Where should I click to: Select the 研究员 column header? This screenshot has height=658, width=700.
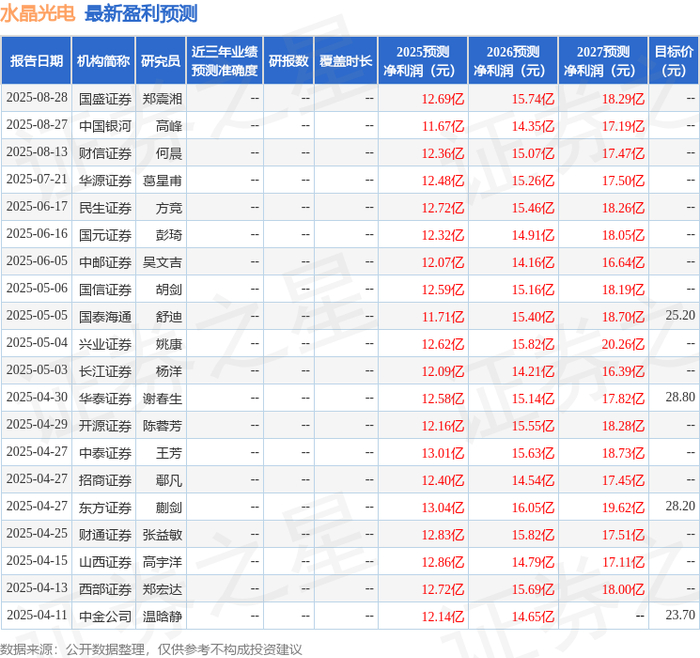161,61
